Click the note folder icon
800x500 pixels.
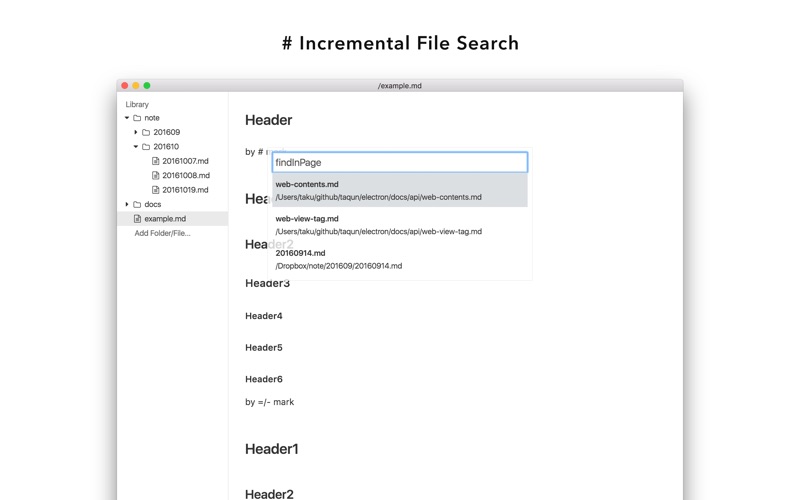click(x=137, y=118)
